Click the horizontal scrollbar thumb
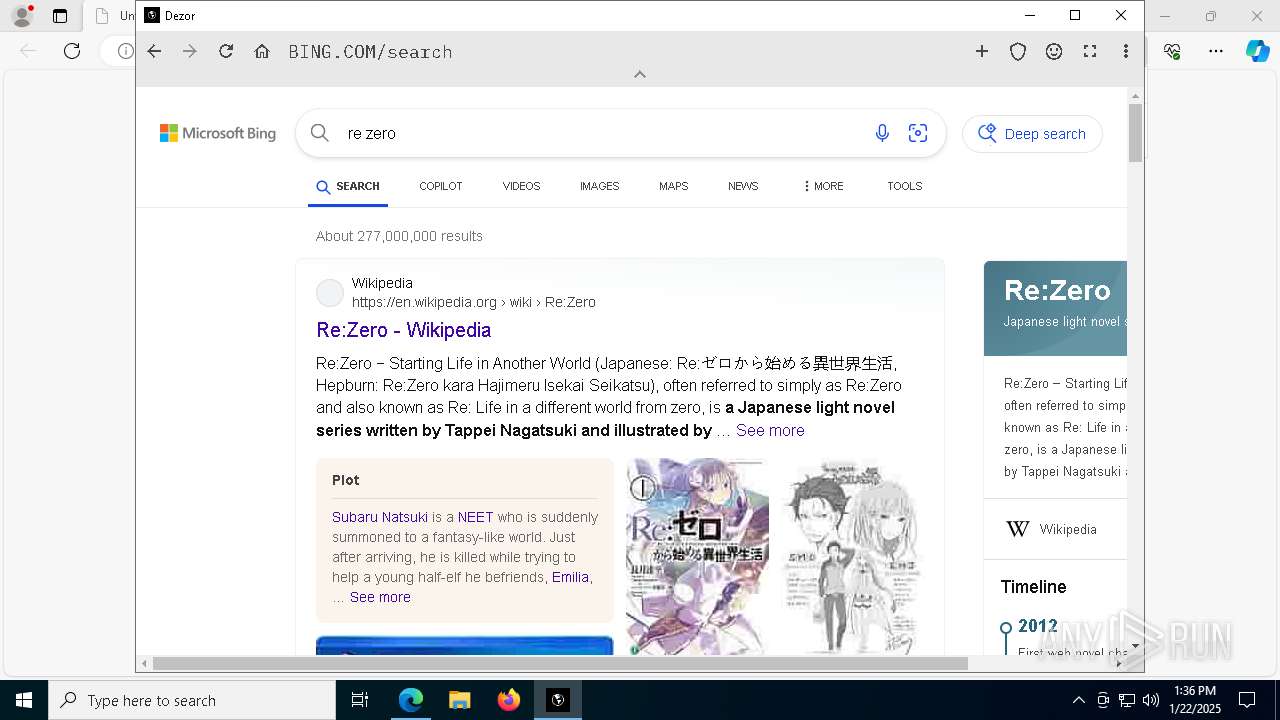The image size is (1280, 720). click(560, 663)
